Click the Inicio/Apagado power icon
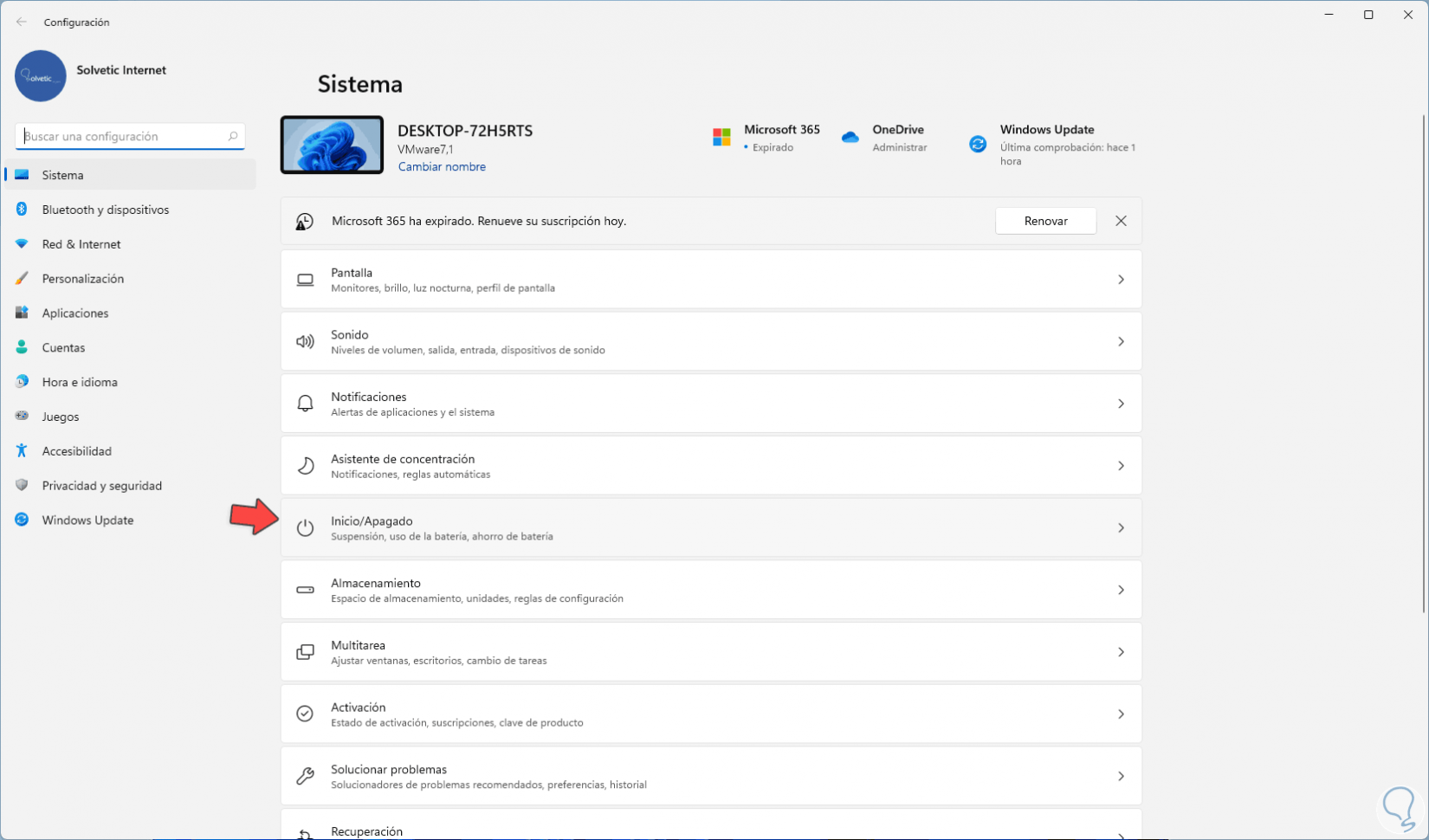The image size is (1429, 840). point(305,528)
